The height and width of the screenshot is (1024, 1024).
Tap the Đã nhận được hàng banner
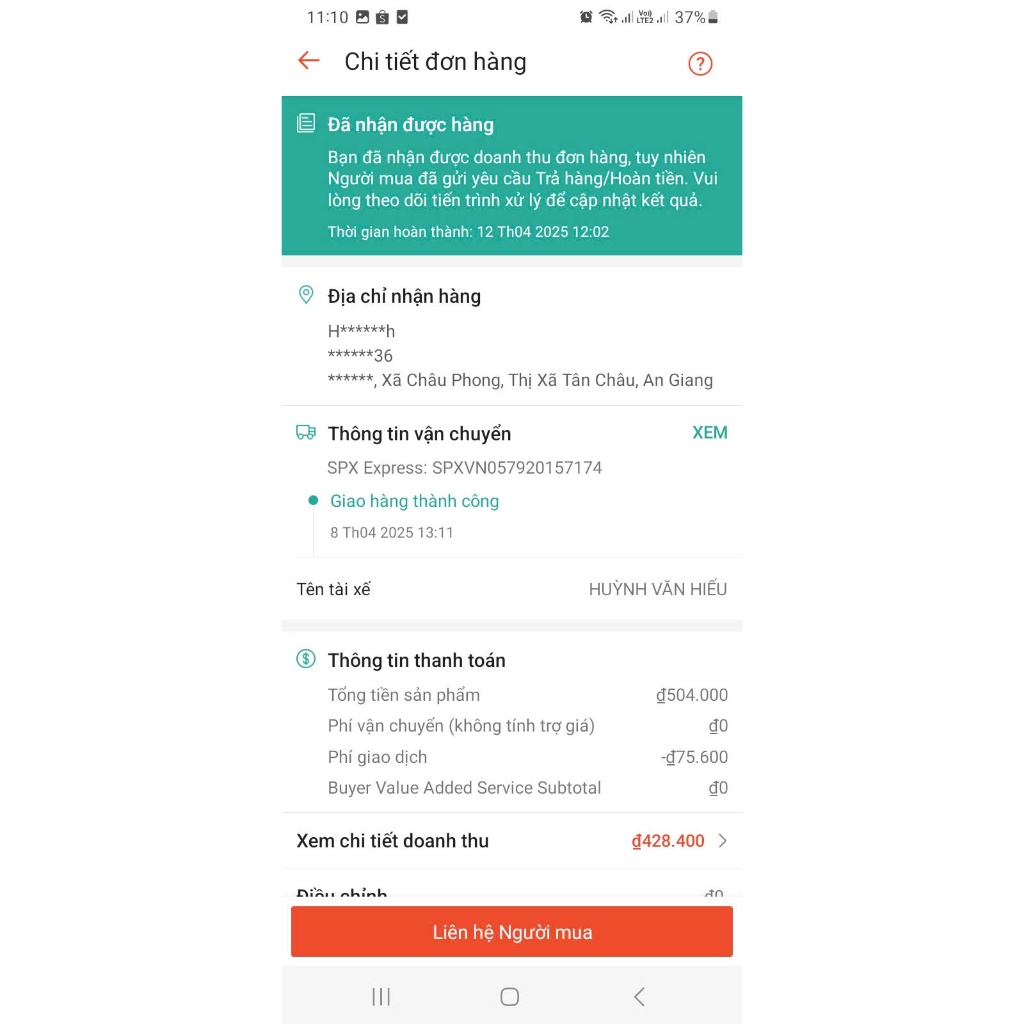[x=511, y=175]
